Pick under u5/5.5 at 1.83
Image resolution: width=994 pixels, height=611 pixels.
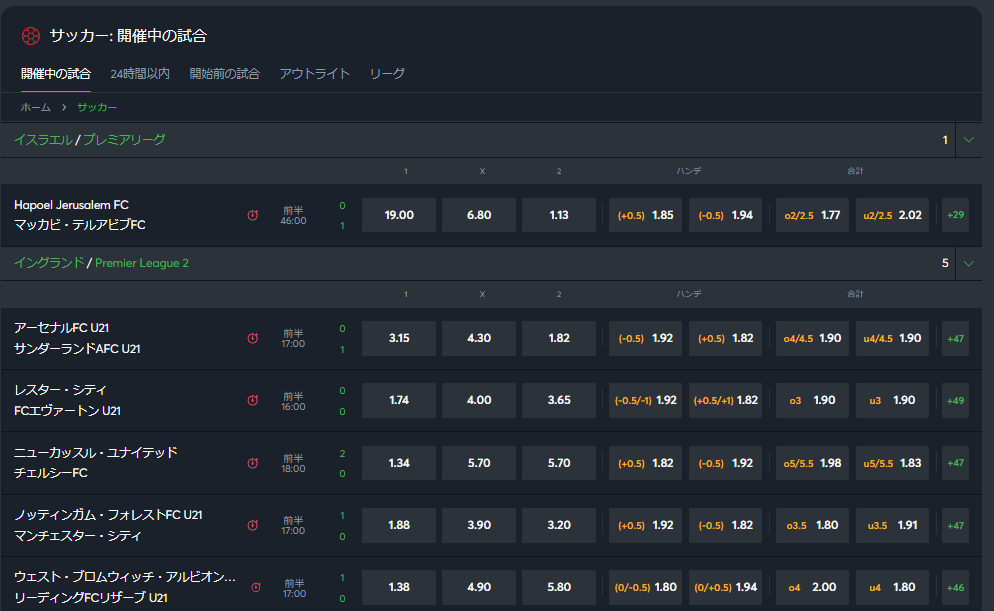[x=892, y=463]
